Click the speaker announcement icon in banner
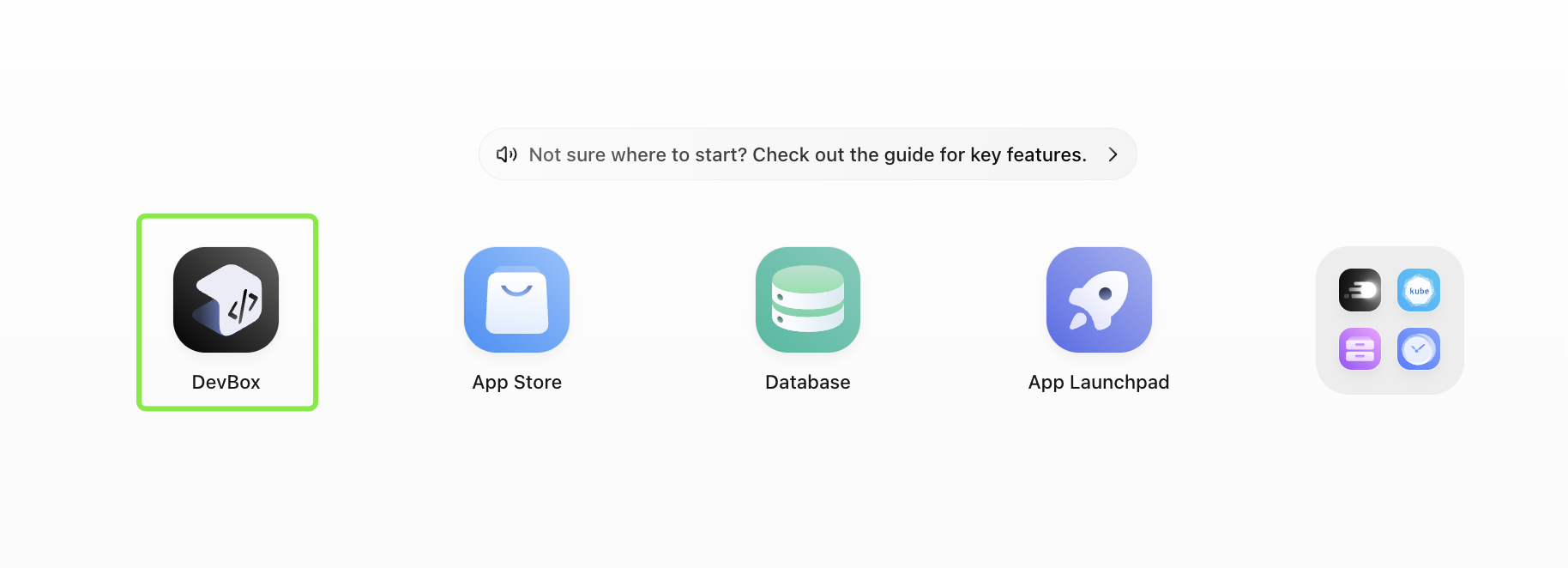The width and height of the screenshot is (1568, 568). click(506, 154)
